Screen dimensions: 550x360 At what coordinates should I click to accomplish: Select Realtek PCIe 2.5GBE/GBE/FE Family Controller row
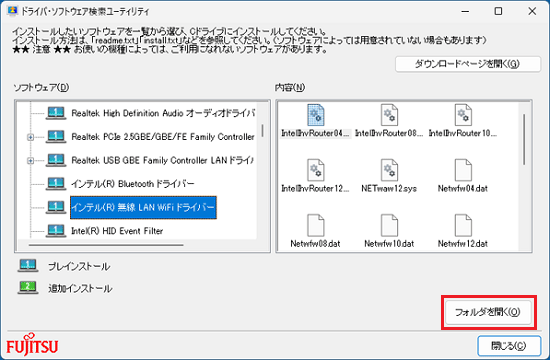(163, 137)
